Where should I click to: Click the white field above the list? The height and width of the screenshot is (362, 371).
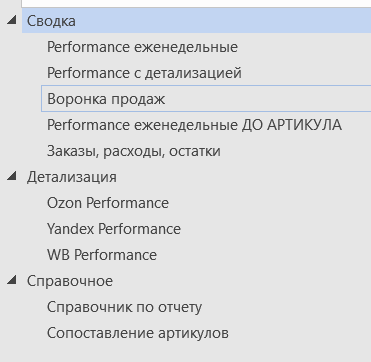(x=196, y=3)
